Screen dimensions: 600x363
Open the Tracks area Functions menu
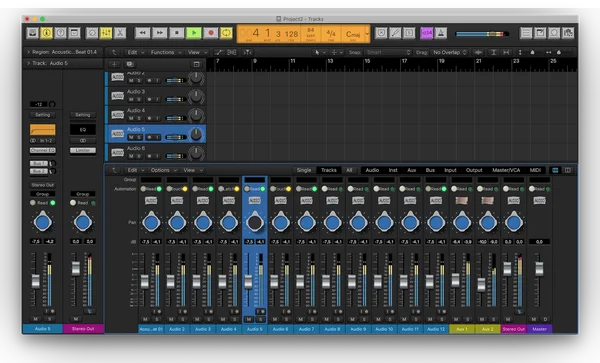[165, 52]
